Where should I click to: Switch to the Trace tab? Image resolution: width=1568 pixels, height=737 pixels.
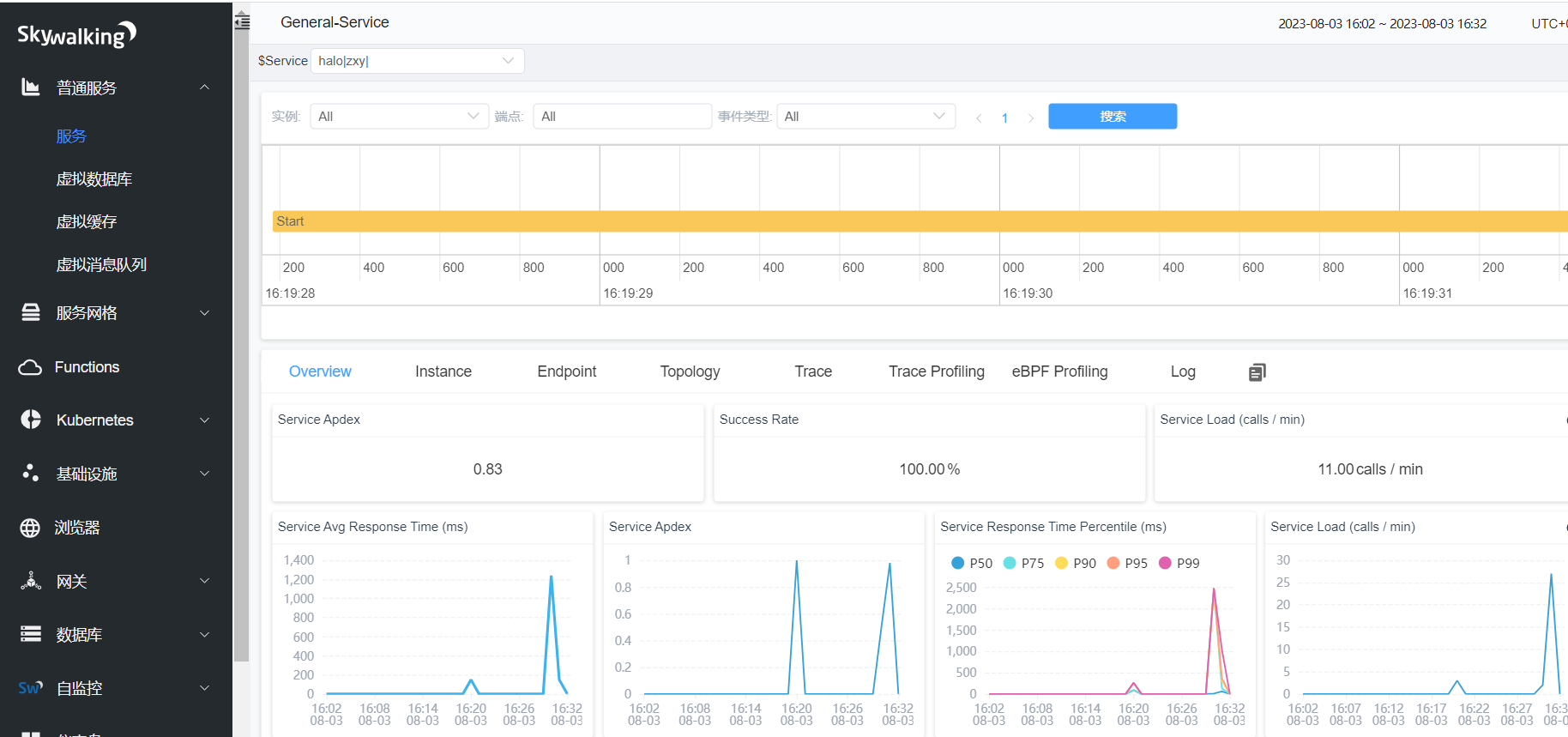tap(813, 372)
